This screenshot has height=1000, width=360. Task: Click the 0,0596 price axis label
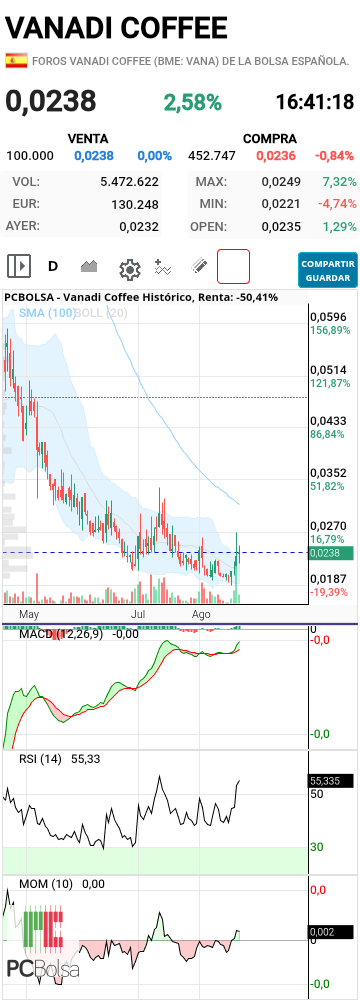(328, 317)
